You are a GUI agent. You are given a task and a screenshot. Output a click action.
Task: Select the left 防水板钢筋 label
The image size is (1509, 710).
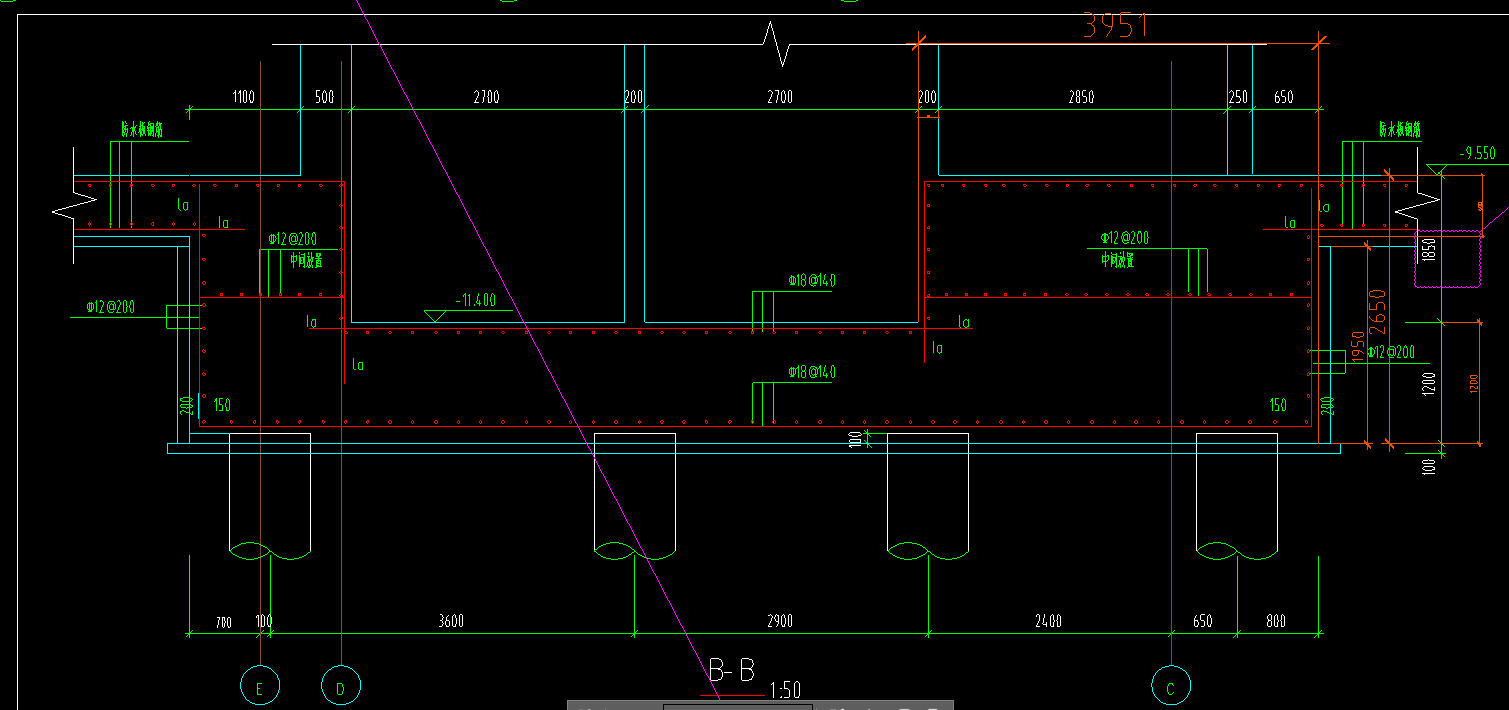141,129
